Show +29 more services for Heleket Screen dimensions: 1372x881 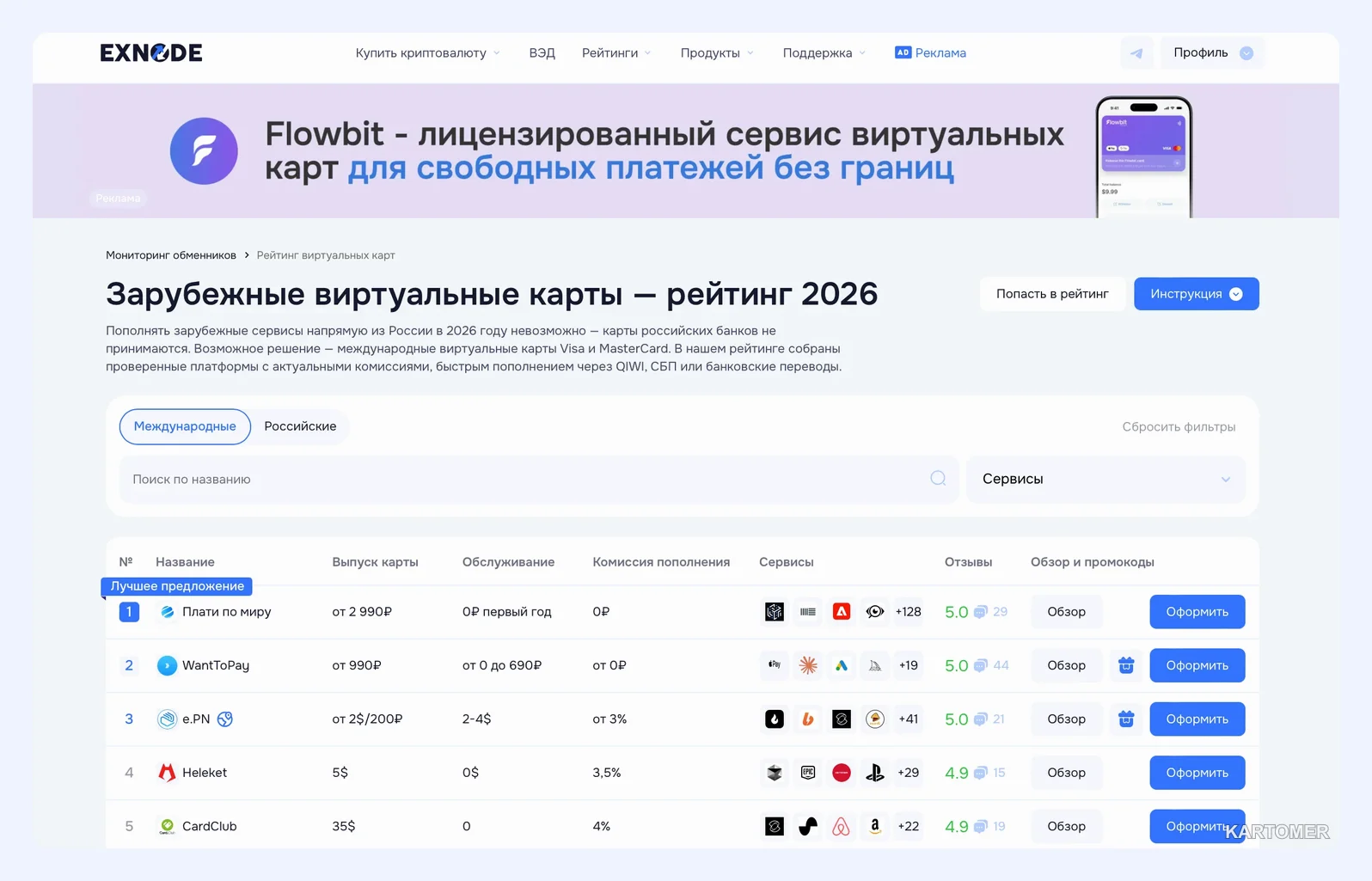tap(908, 773)
